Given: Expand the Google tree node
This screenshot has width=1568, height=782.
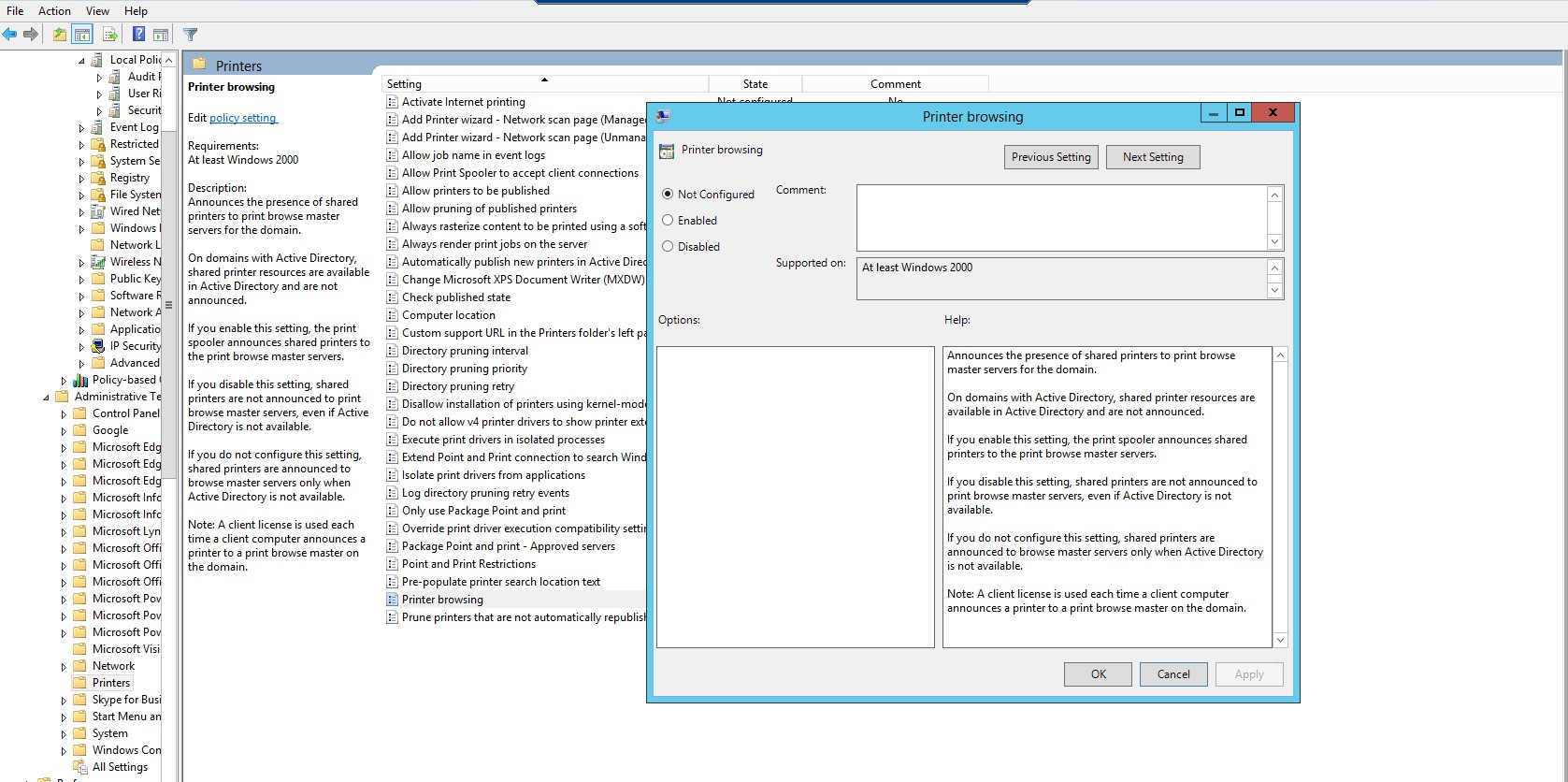Looking at the screenshot, I should click(x=64, y=430).
